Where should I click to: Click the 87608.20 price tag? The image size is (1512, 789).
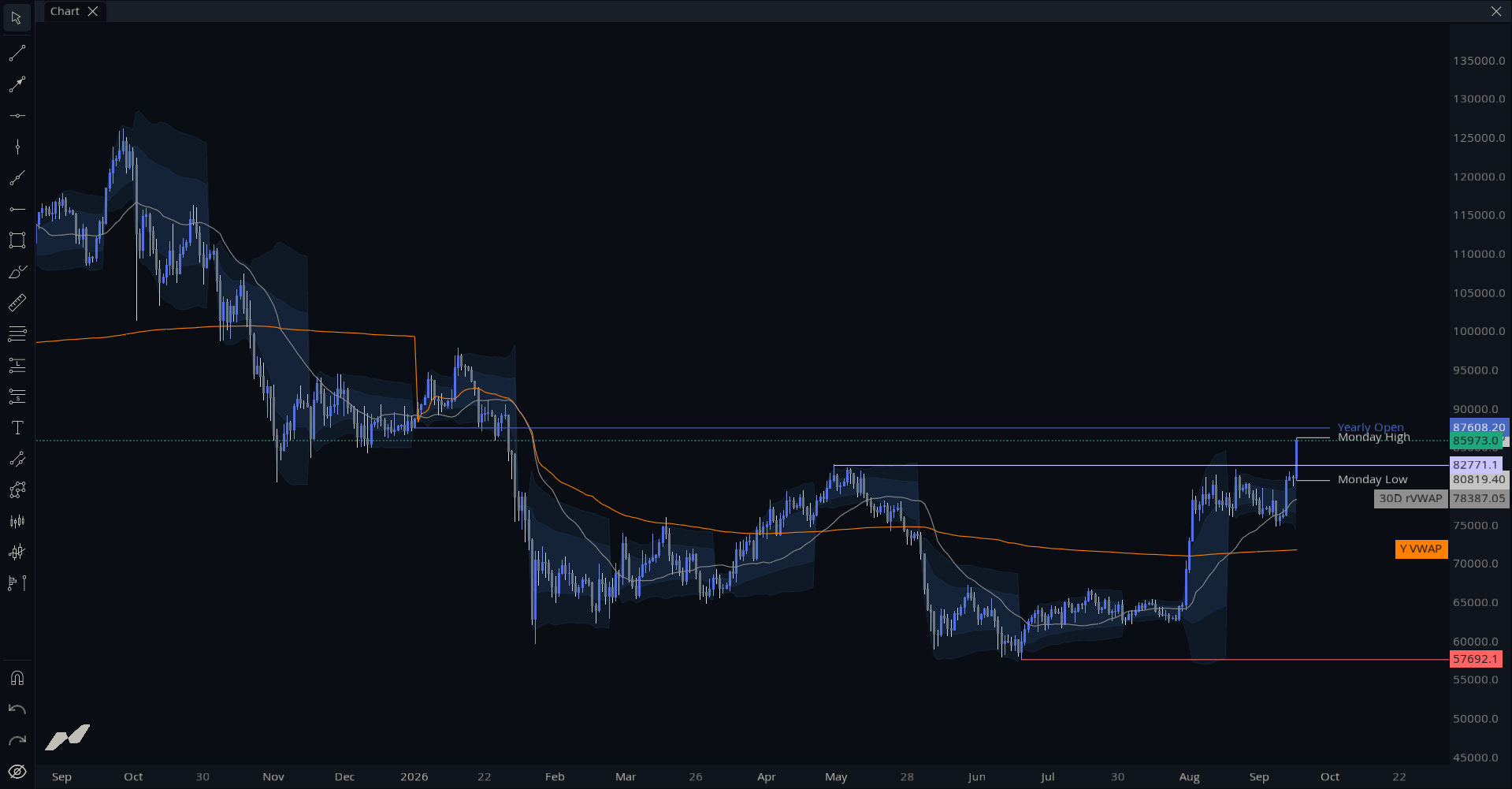[1479, 427]
